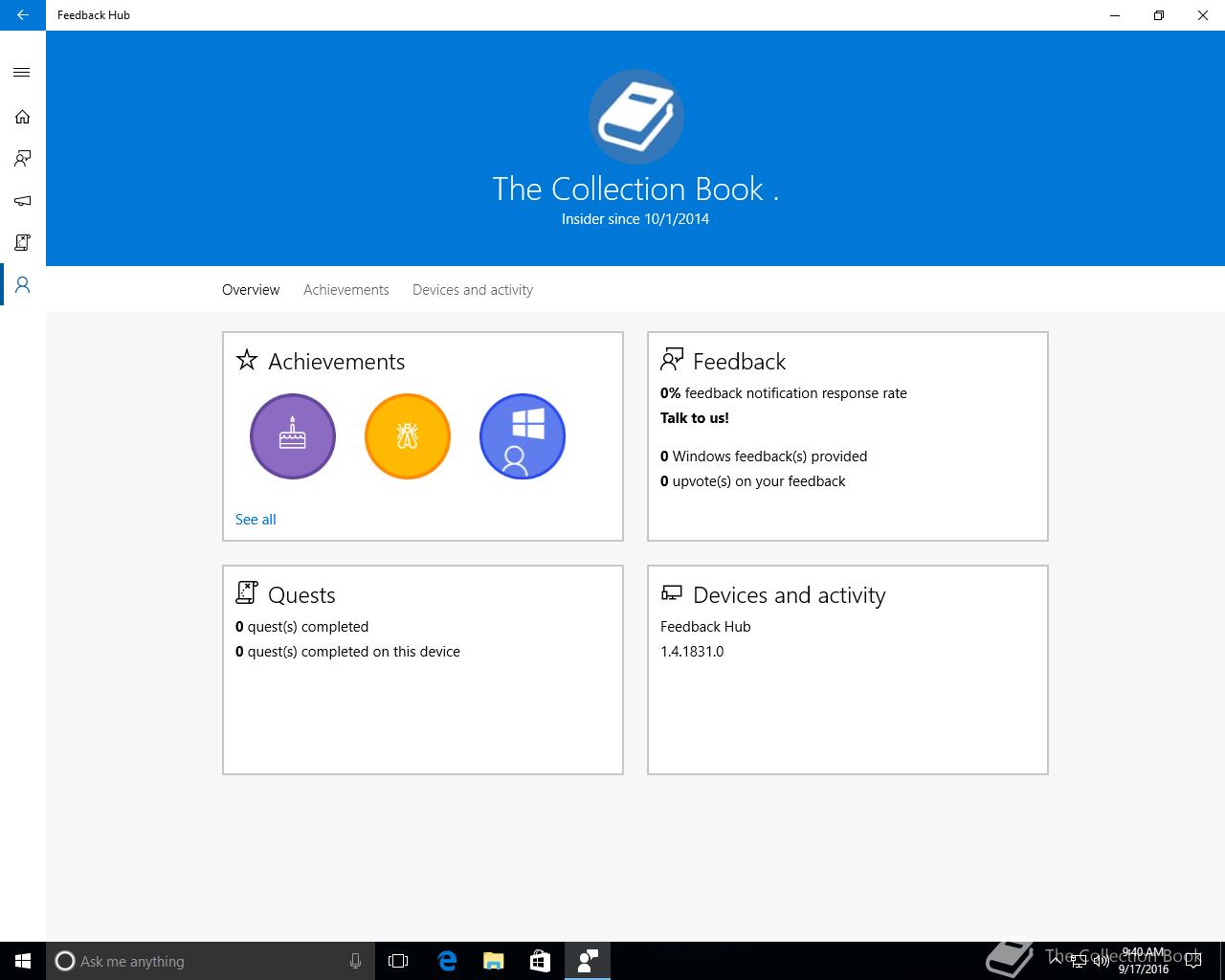The image size is (1225, 980).
Task: Open Task View from the taskbar
Action: (x=398, y=961)
